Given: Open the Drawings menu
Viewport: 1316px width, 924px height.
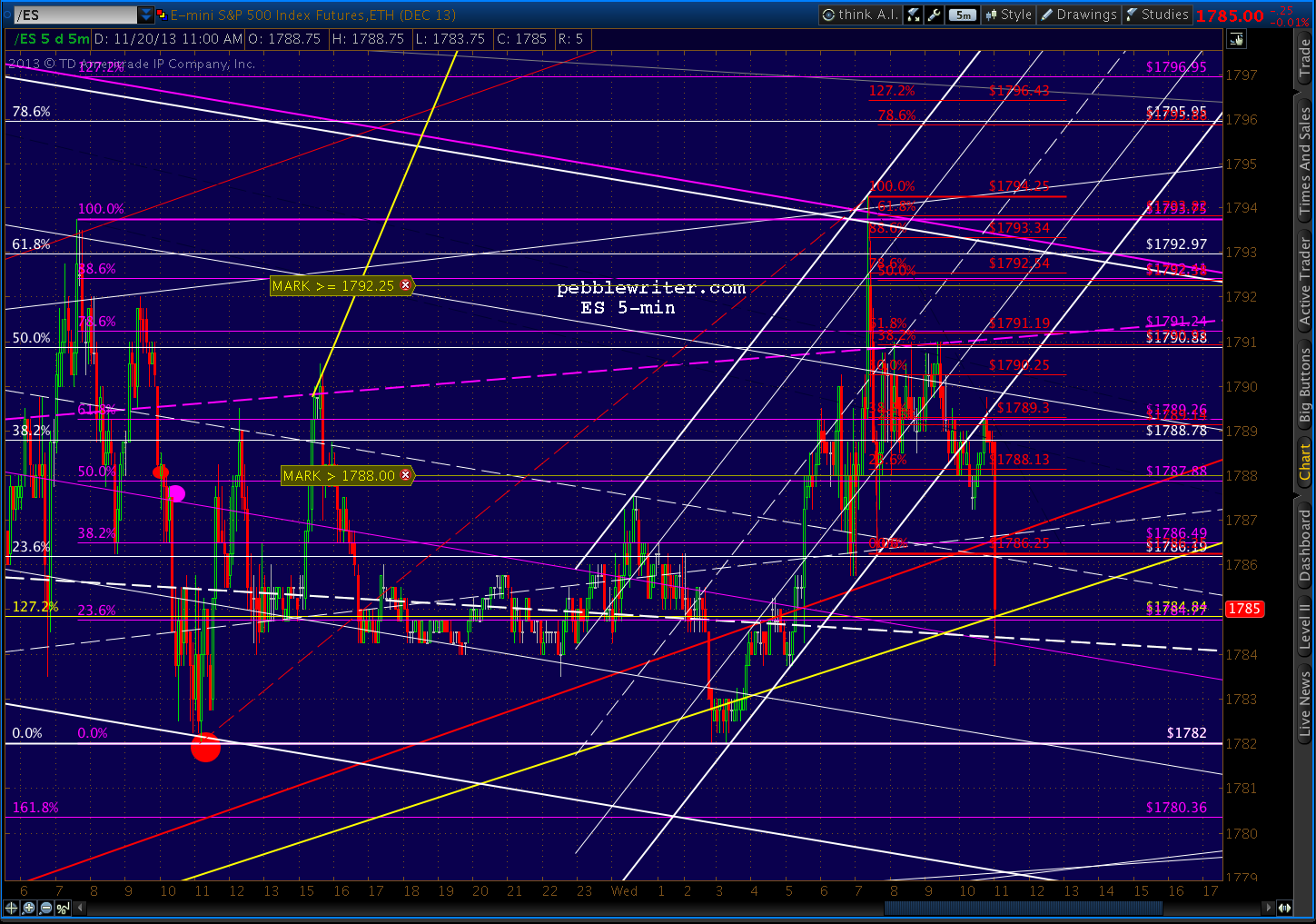Looking at the screenshot, I should pos(1086,14).
